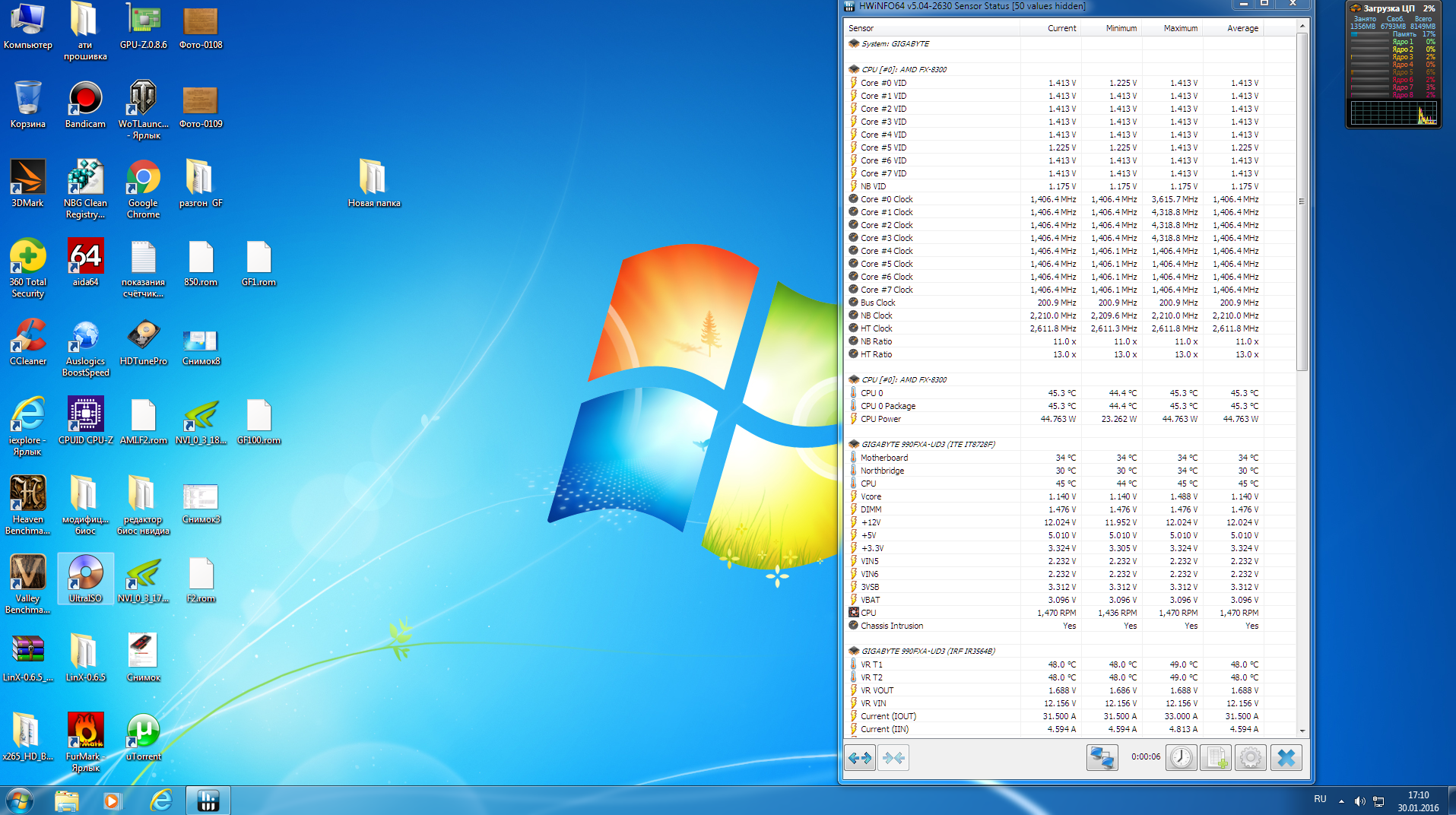
Task: Select the NVI_0_3_18 NVIDIA shortcut icon
Action: pos(201,421)
